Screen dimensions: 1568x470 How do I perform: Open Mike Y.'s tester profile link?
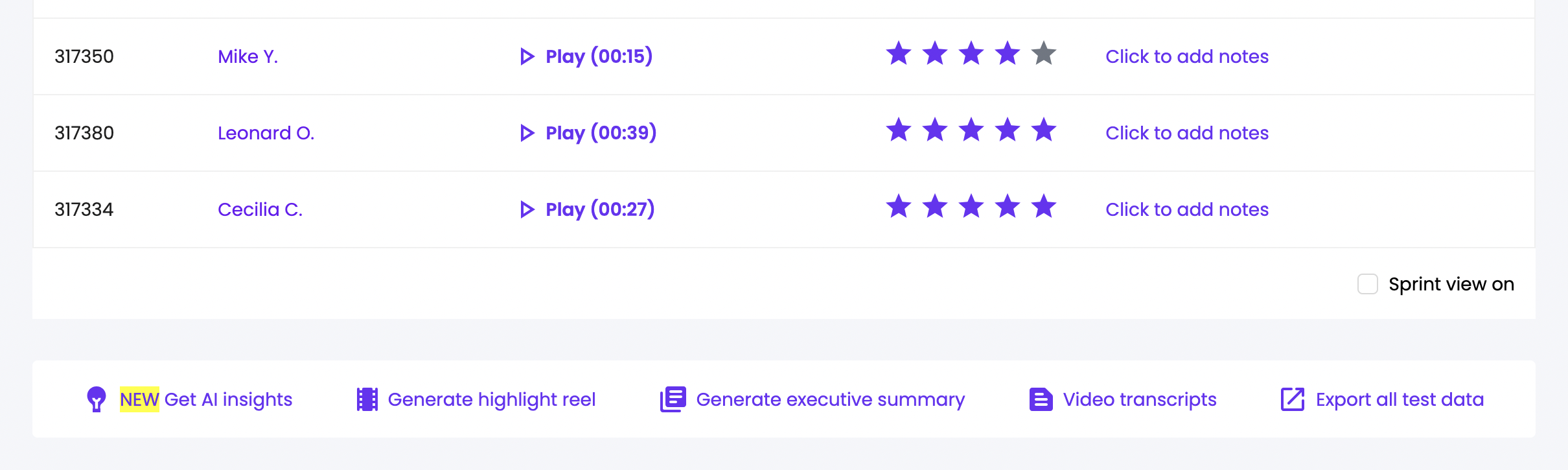[248, 57]
